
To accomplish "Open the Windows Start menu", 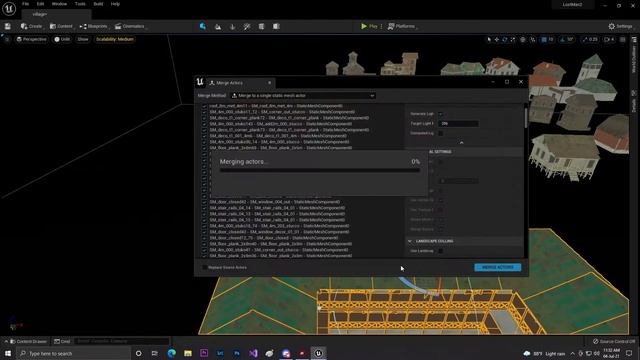I will pyautogui.click(x=8, y=353).
